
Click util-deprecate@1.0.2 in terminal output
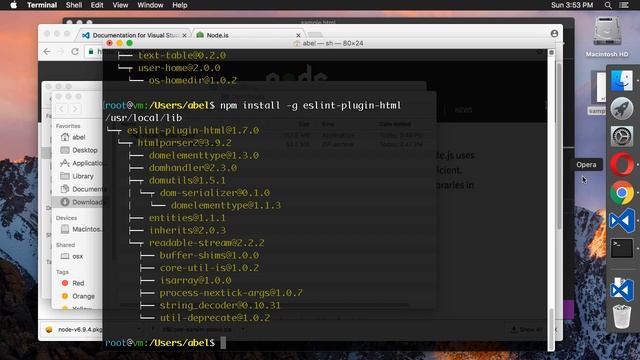(215, 318)
